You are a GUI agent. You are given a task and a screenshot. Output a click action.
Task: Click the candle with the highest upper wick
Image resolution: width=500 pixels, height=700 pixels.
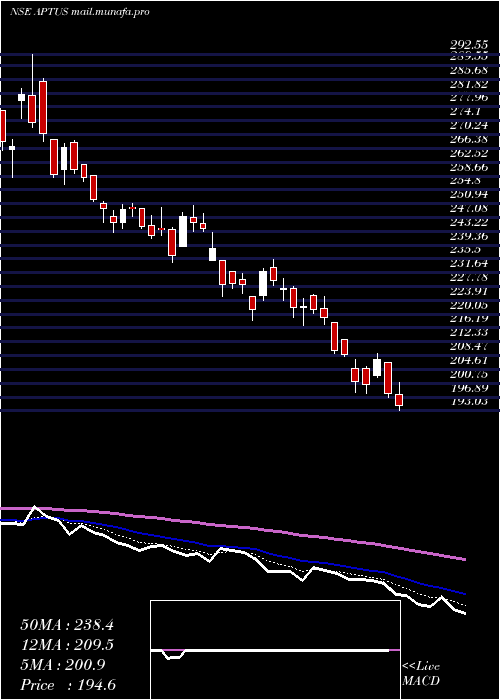(x=32, y=91)
